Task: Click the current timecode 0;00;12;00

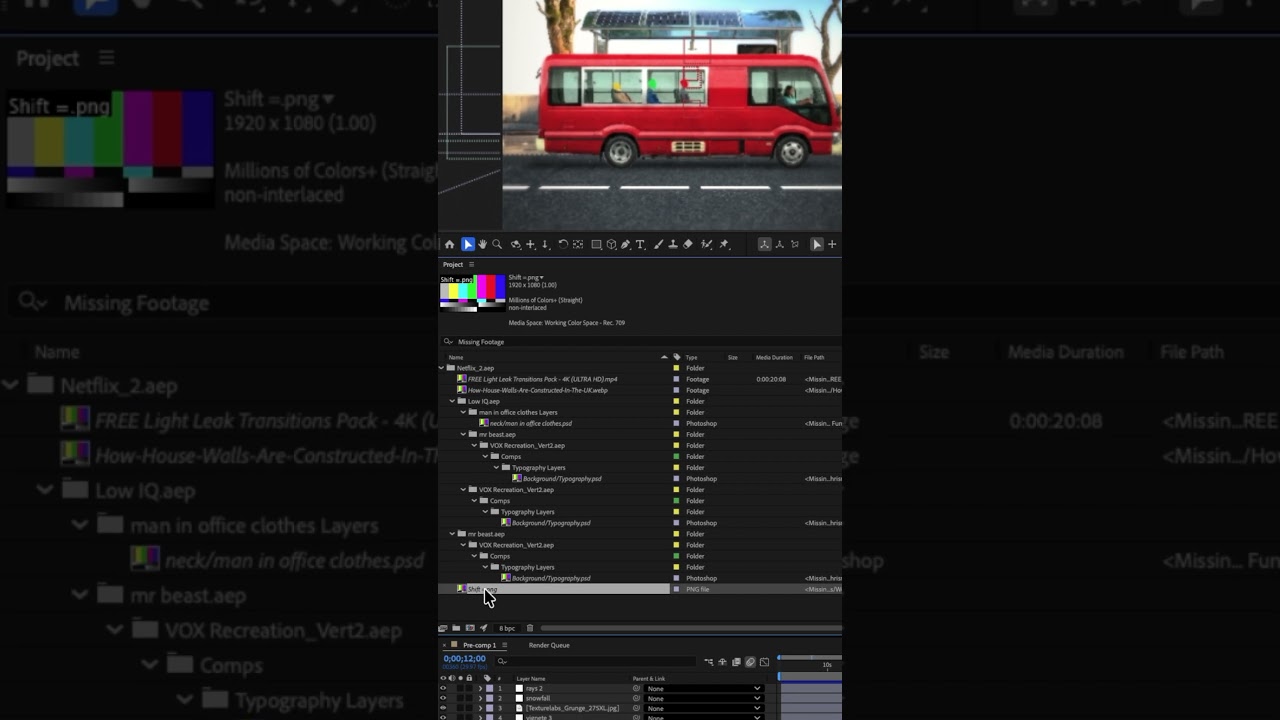Action: pyautogui.click(x=465, y=659)
